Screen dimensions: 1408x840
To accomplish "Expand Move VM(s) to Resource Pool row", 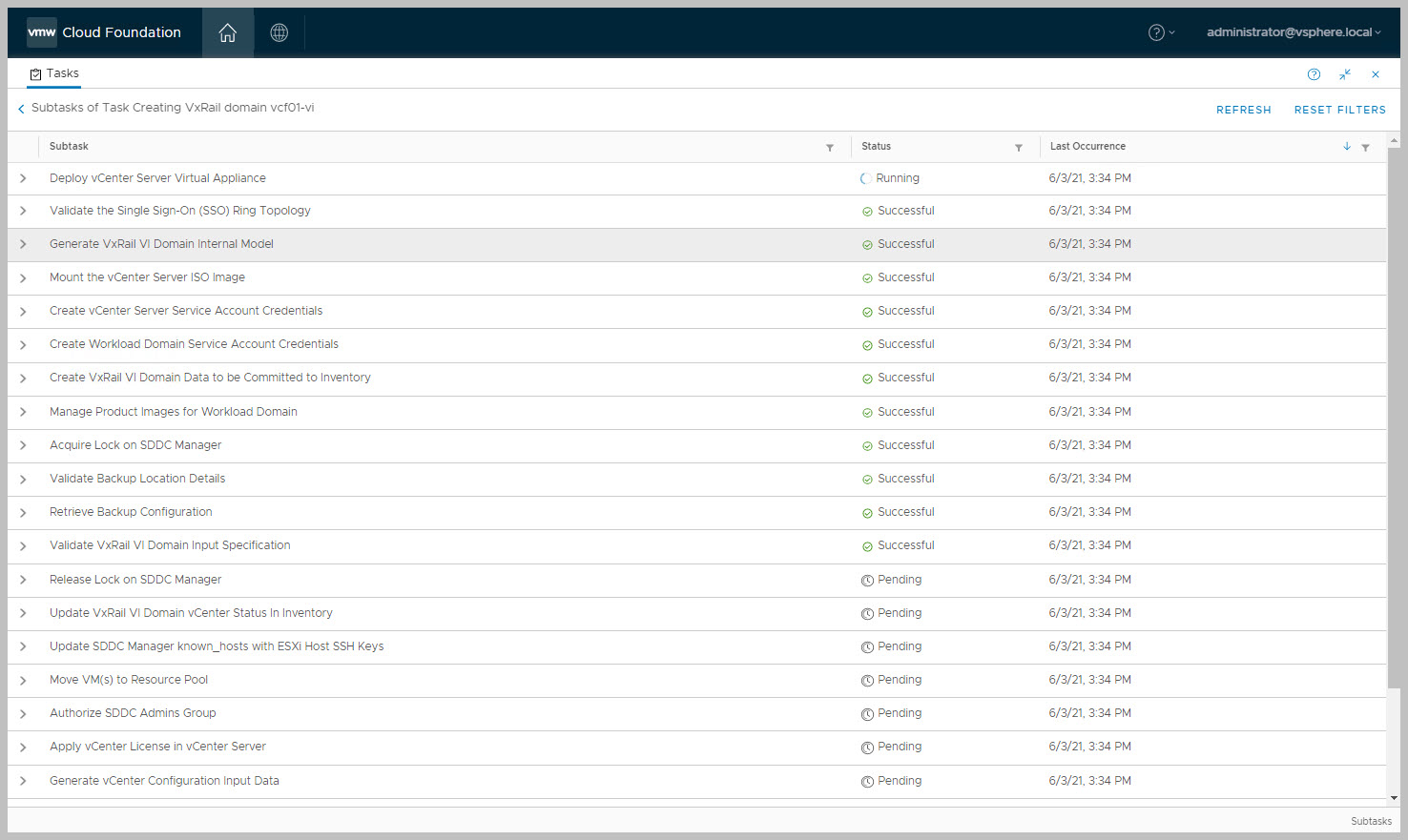I will [23, 681].
